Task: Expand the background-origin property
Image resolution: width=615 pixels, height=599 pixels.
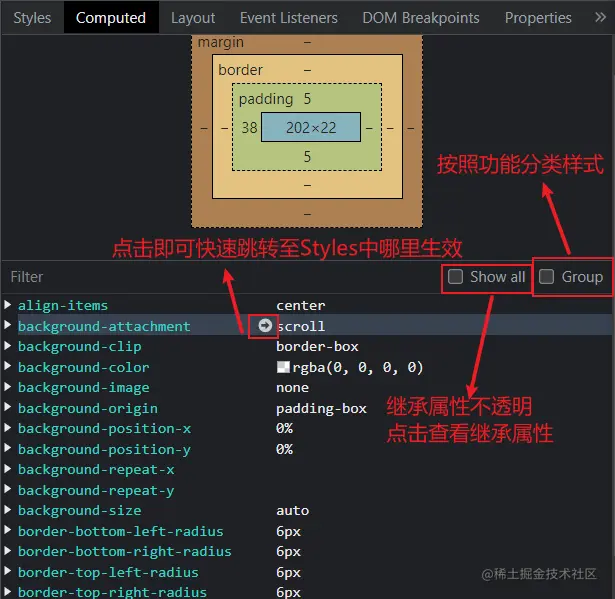Action: pos(7,407)
